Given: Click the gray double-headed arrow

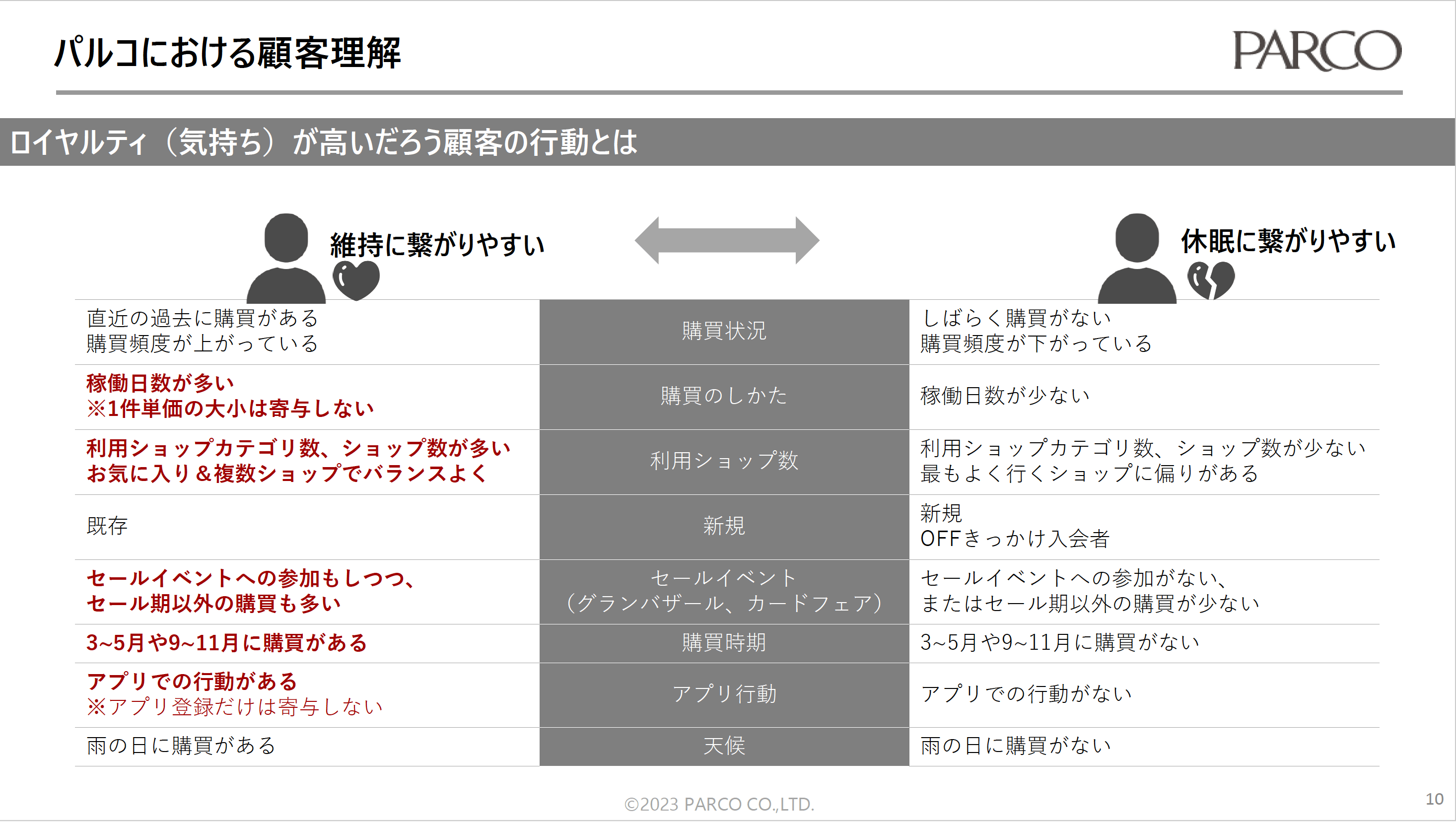Looking at the screenshot, I should point(727,240).
